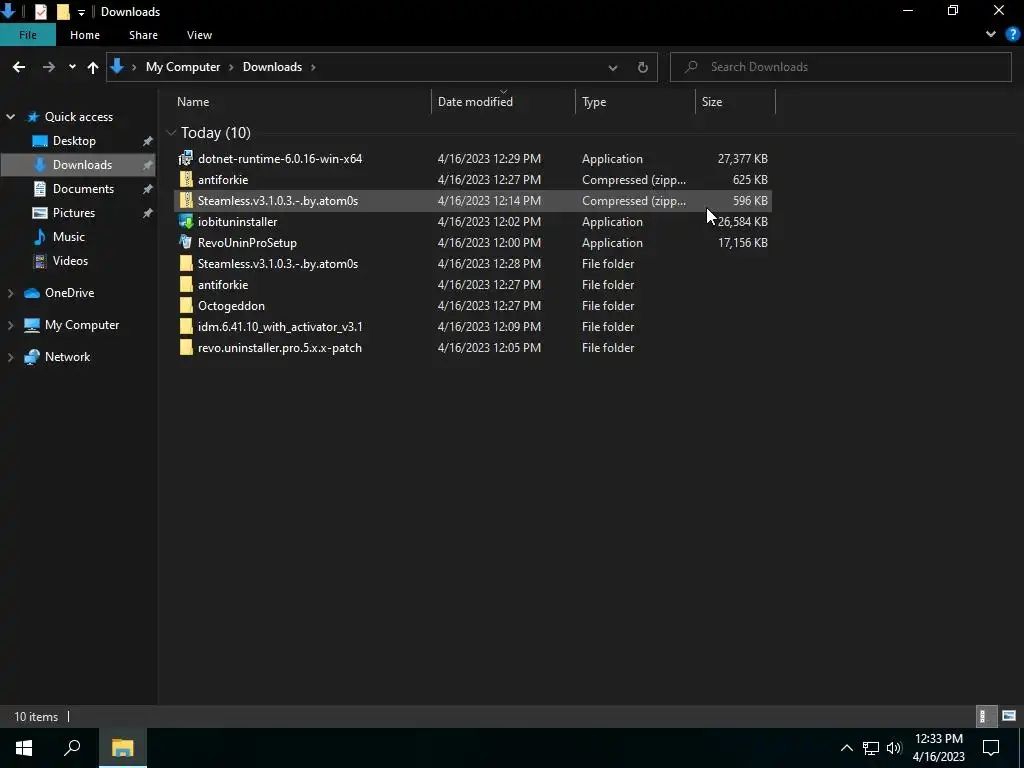Click the Search Downloads input field
This screenshot has height=768, width=1024.
point(840,67)
